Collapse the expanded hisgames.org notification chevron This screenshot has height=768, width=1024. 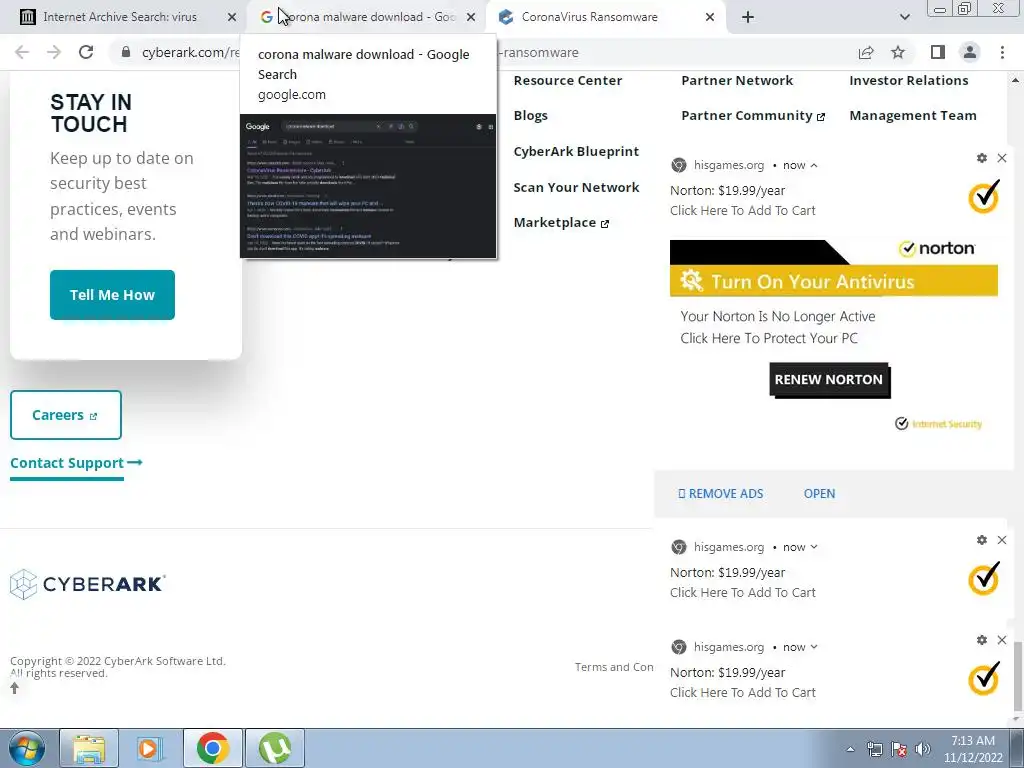tap(814, 165)
